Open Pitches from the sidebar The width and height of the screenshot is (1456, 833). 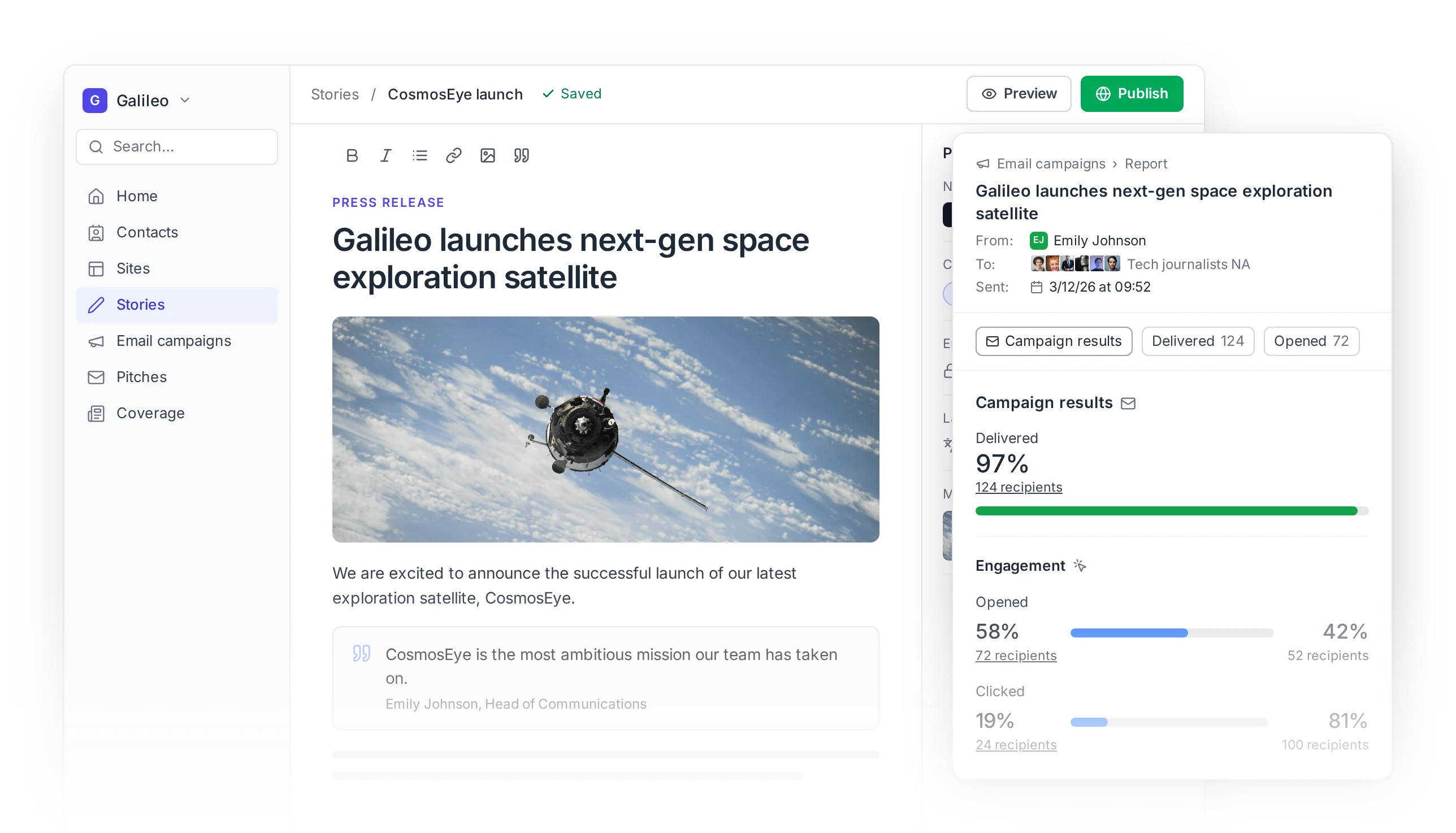[177, 377]
